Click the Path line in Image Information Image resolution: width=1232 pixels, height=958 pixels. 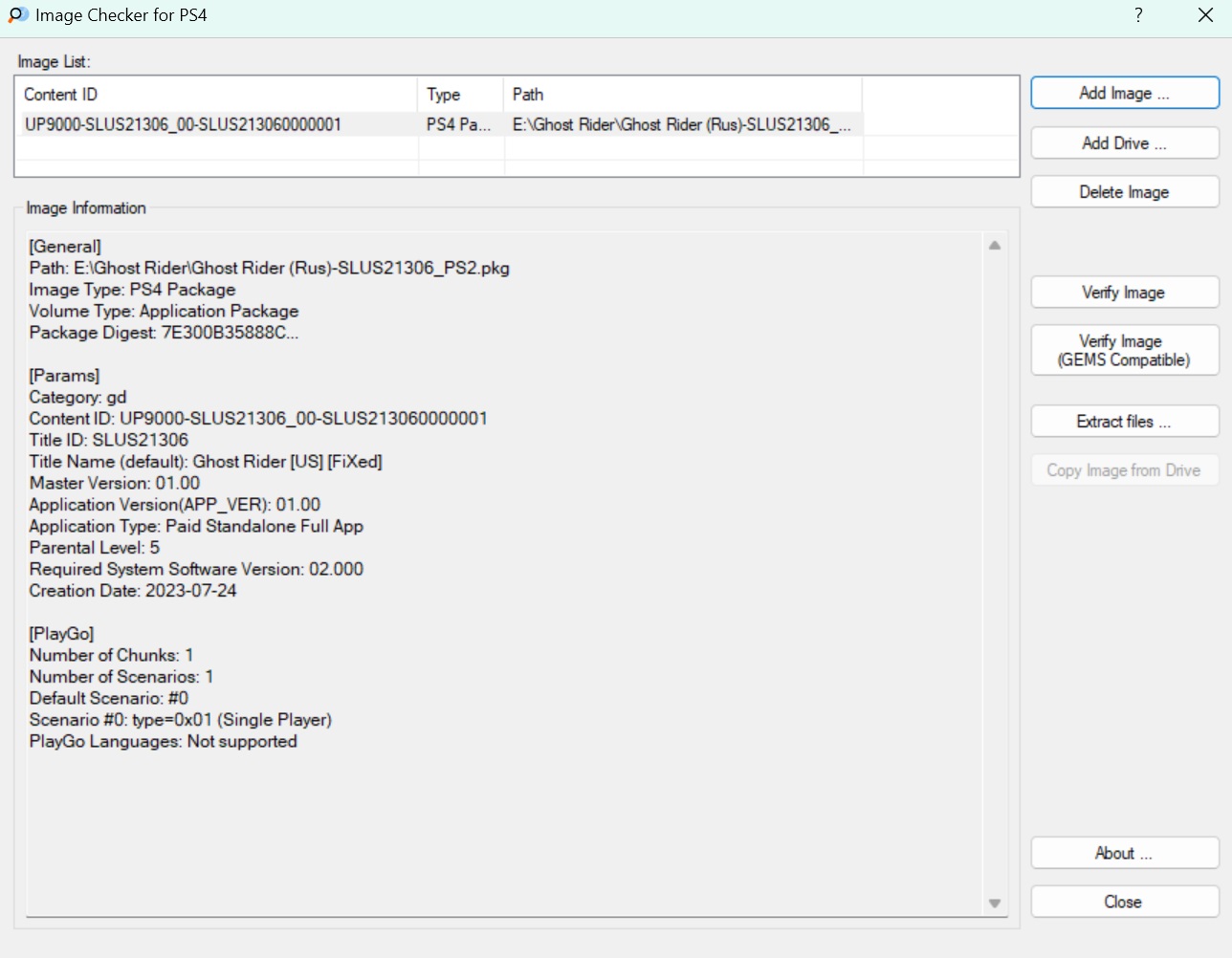[270, 269]
